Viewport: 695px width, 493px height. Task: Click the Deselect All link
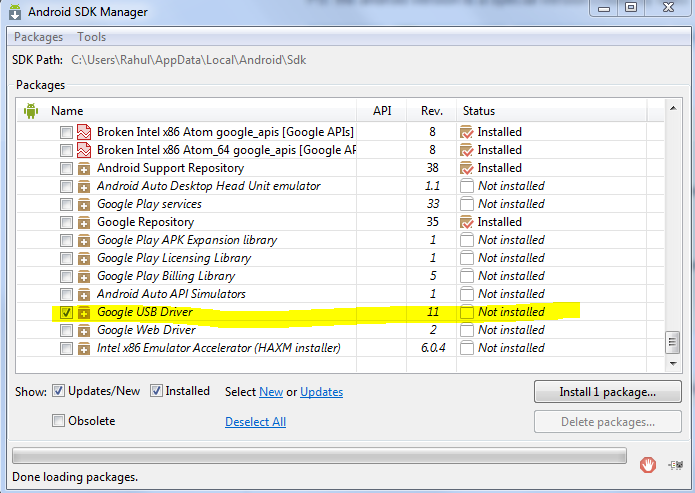pyautogui.click(x=255, y=422)
